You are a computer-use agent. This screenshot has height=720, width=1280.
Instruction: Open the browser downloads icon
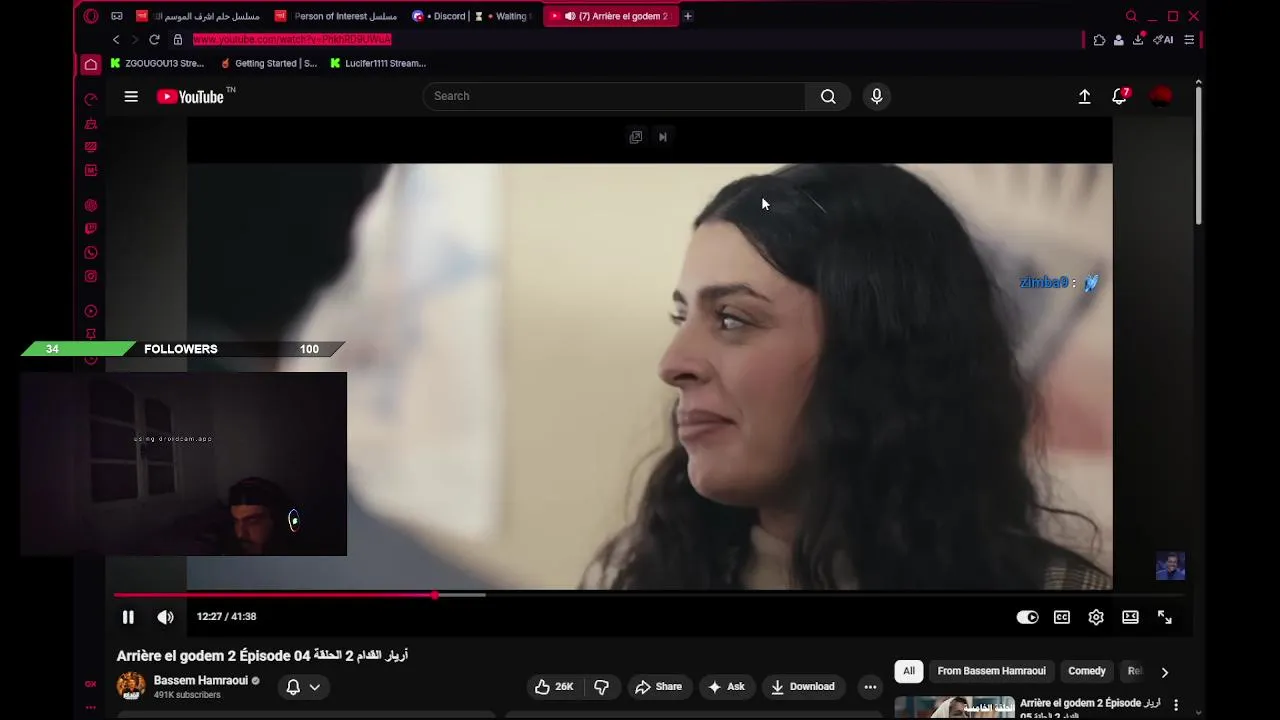tap(1138, 40)
